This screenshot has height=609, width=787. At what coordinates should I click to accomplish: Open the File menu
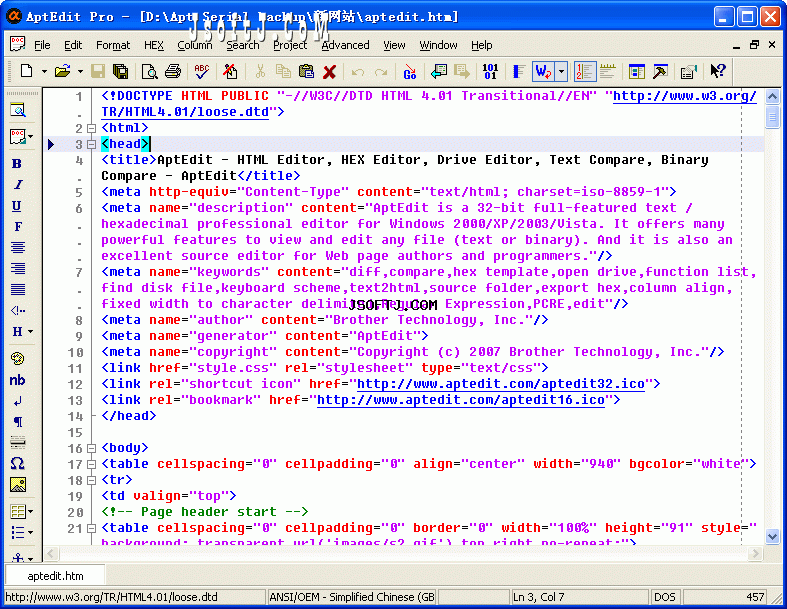tap(42, 45)
